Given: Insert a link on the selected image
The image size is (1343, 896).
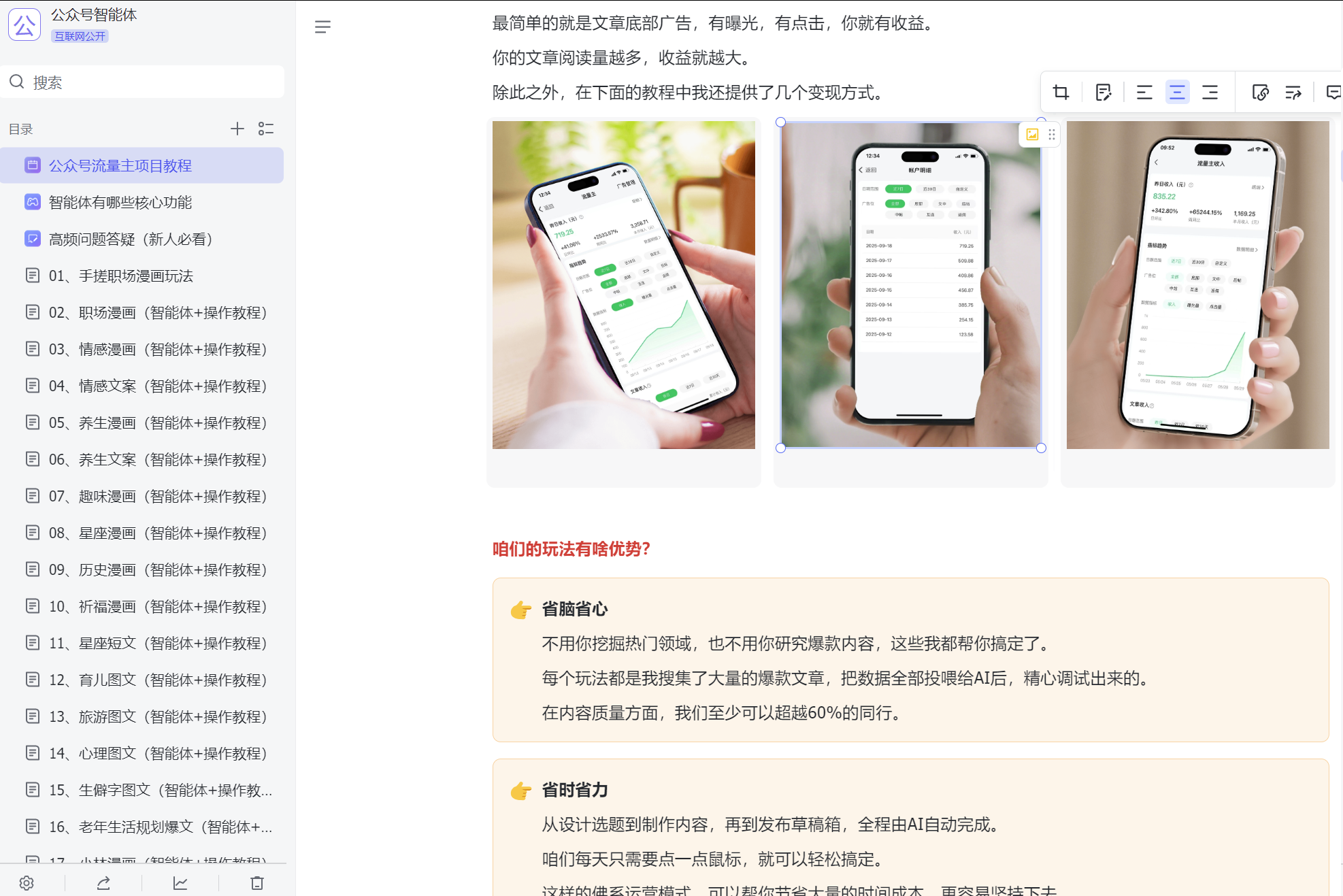Looking at the screenshot, I should click(1259, 92).
